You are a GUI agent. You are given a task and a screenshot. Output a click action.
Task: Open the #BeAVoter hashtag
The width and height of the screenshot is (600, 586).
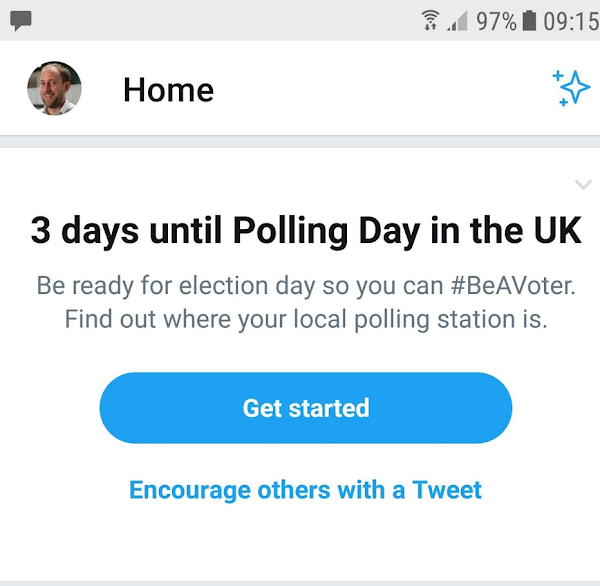pyautogui.click(x=513, y=285)
